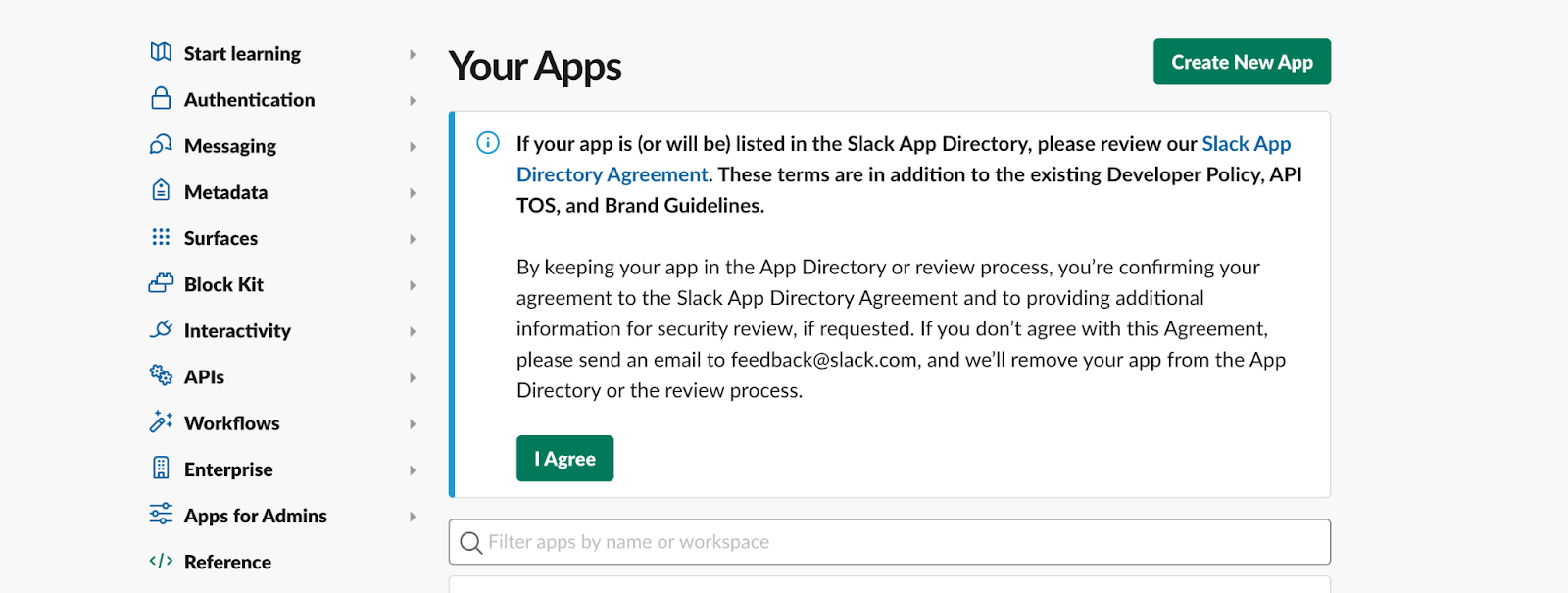Click the Enterprise building icon
Screen dimensions: 1568x593
click(x=161, y=468)
